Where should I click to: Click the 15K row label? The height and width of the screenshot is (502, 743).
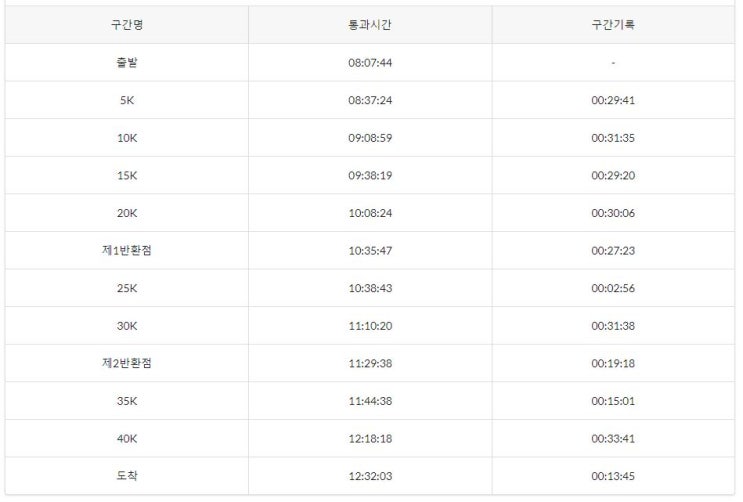point(127,175)
